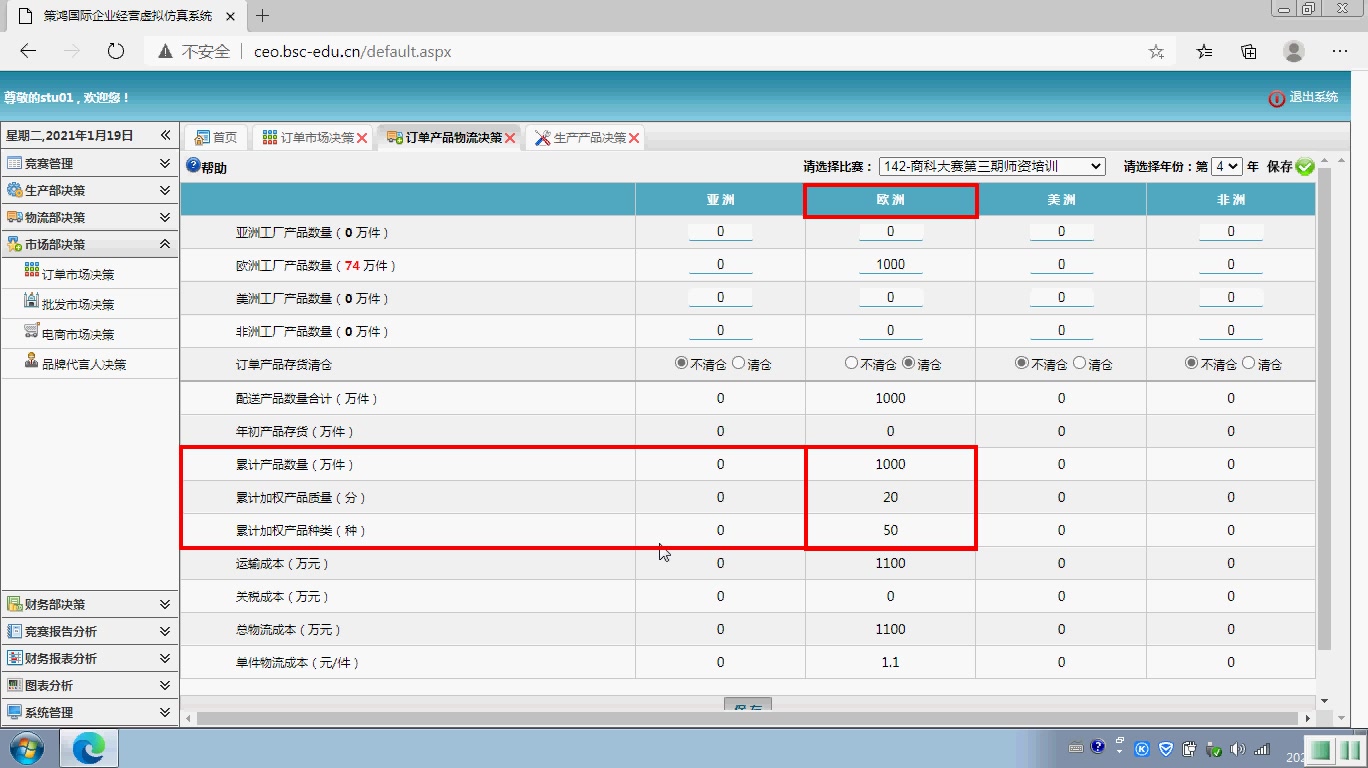Image resolution: width=1368 pixels, height=768 pixels.
Task: Click the 首页 home tab icon
Action: click(x=202, y=138)
